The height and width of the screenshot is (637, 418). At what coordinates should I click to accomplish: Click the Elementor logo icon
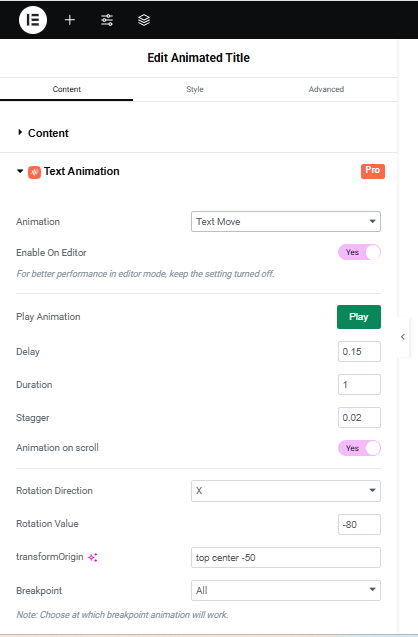32,20
